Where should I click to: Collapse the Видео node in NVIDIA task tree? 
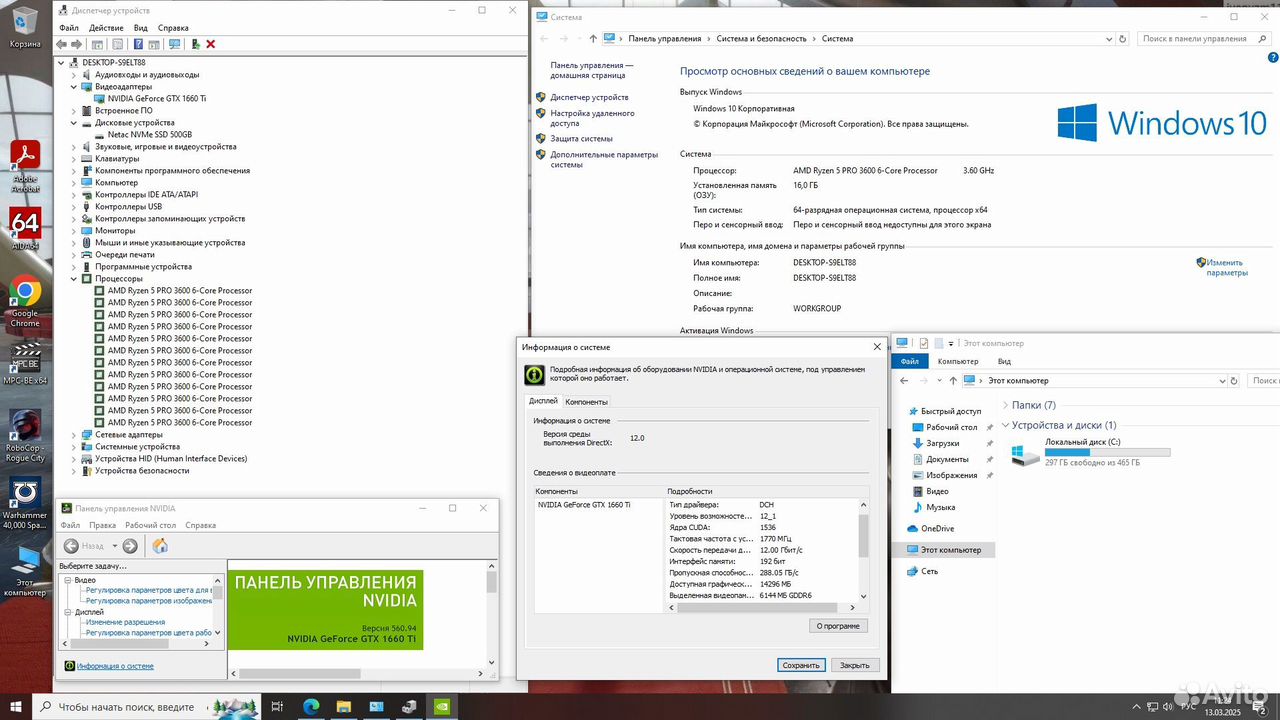pos(69,581)
